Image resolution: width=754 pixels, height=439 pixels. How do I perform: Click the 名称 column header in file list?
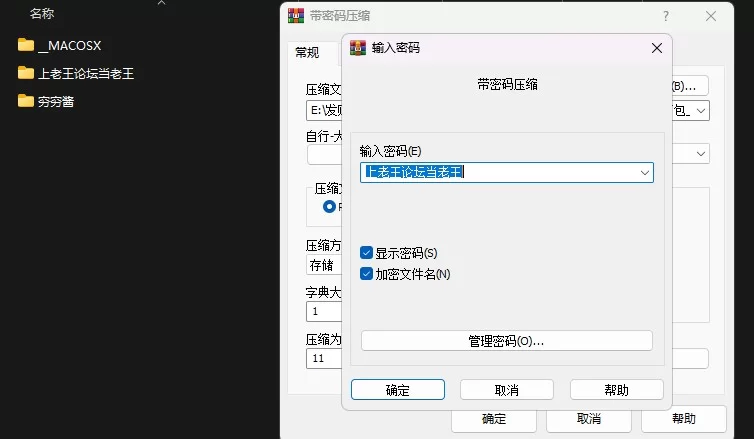pyautogui.click(x=42, y=14)
